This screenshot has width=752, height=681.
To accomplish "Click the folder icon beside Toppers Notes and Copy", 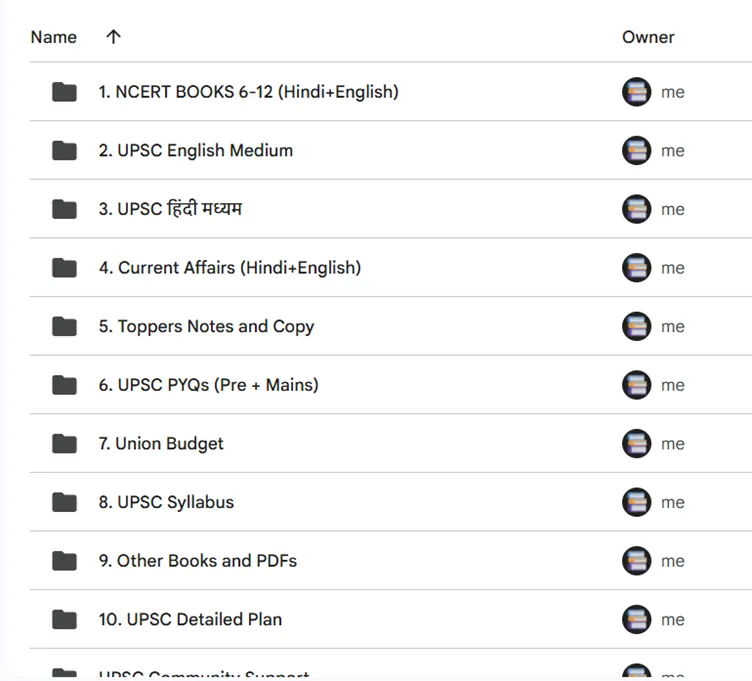I will point(65,326).
